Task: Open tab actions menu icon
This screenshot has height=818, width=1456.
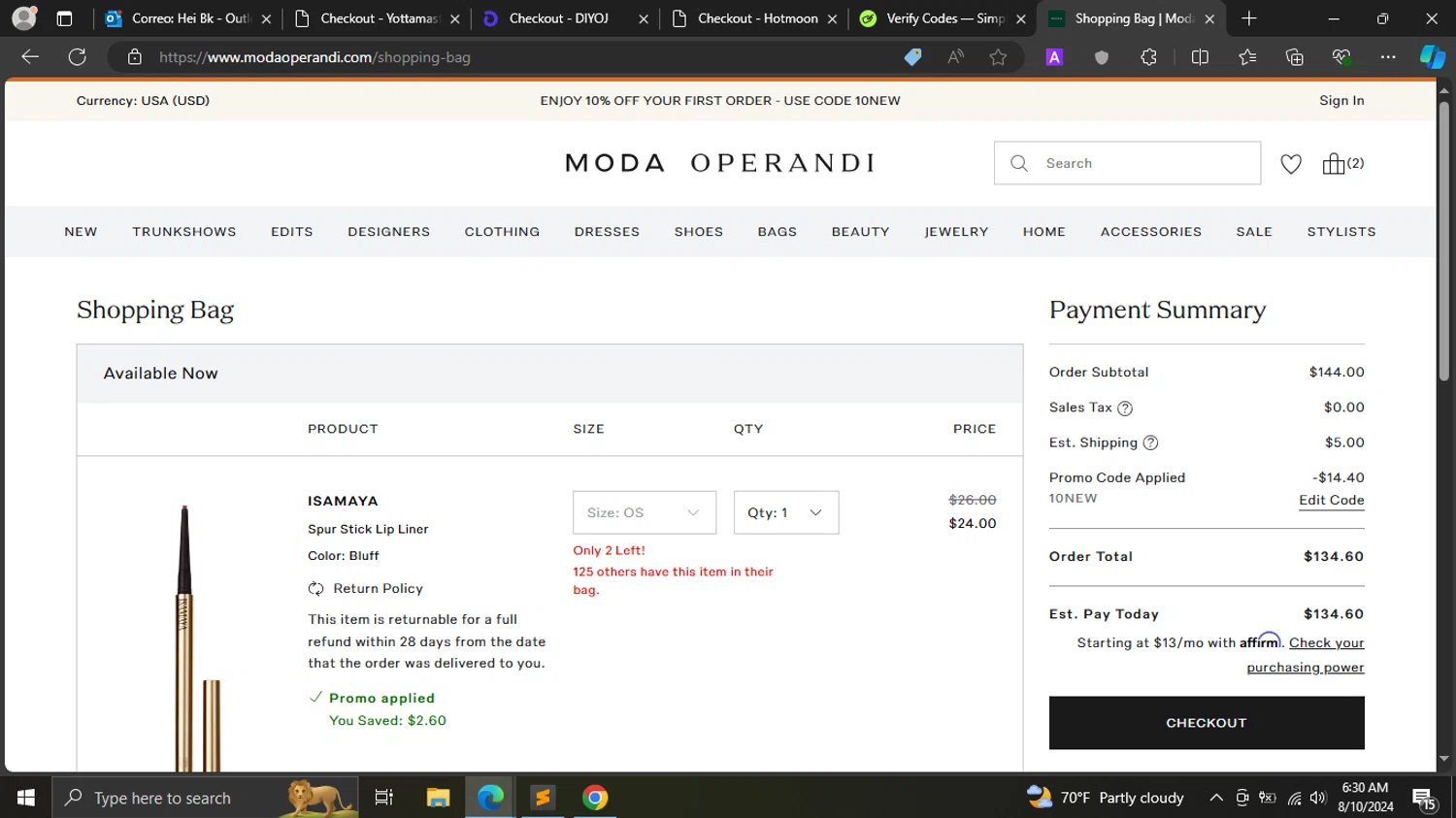Action: point(64,18)
